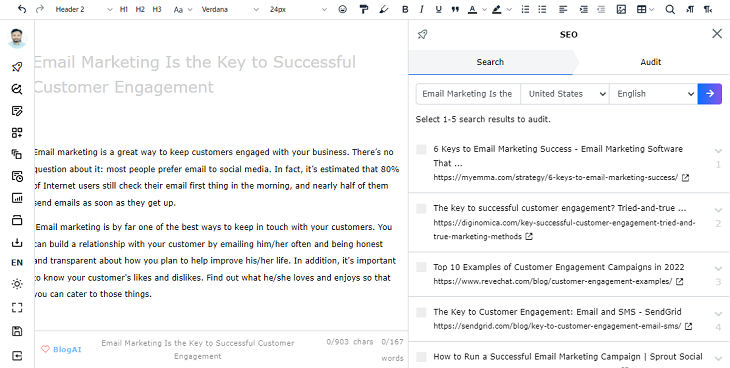Check the '6 Keys to Email Marketing Success' result

tap(421, 149)
